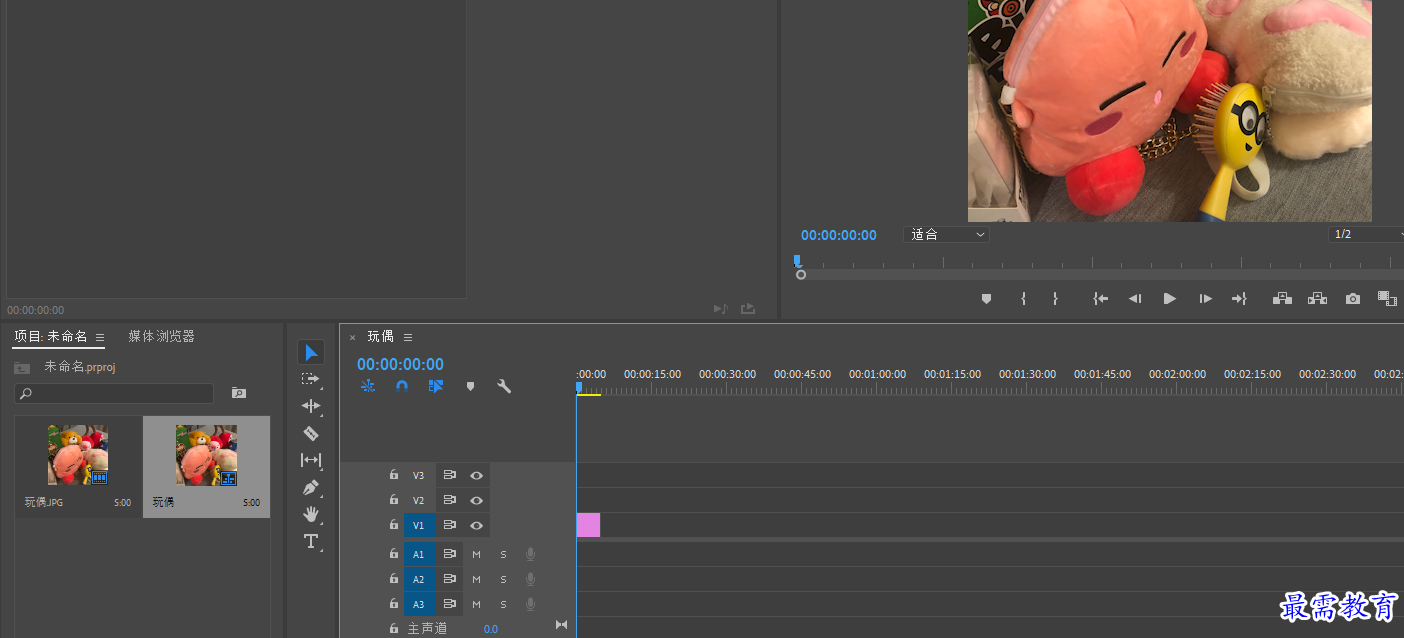Enable voice-over record on track A1
Image resolution: width=1404 pixels, height=638 pixels.
531,554
